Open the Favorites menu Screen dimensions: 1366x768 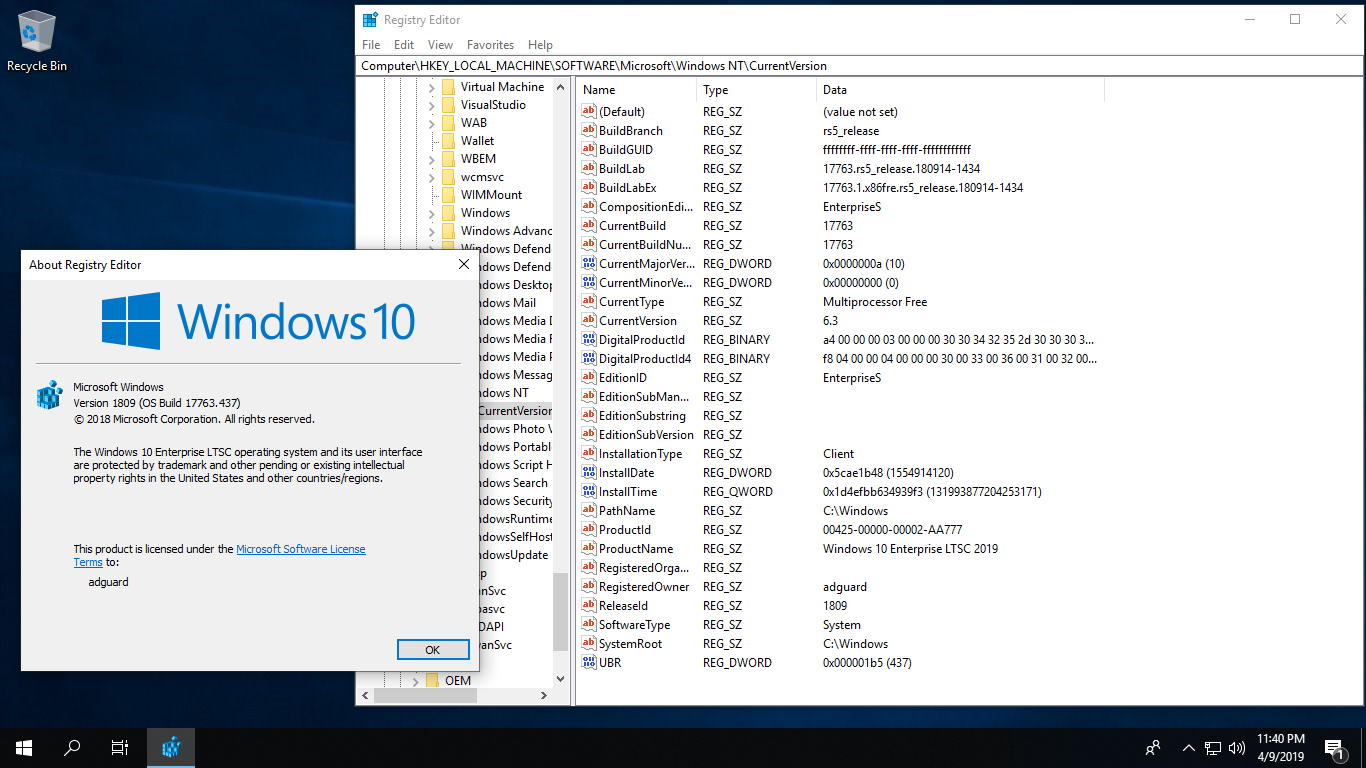point(490,45)
